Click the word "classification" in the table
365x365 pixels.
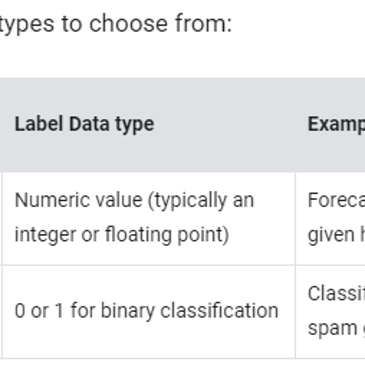219,311
